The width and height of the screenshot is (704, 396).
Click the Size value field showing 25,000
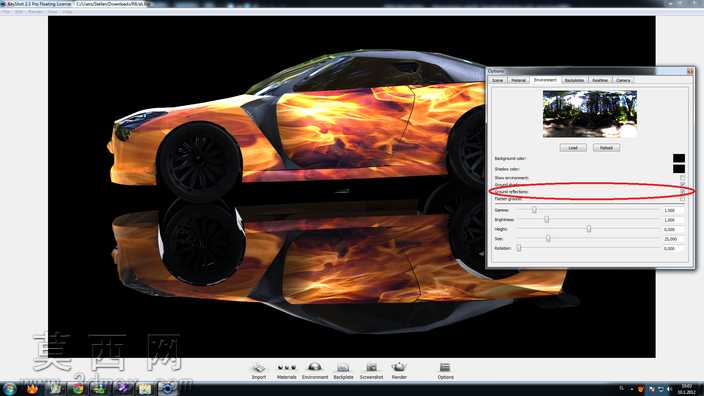click(673, 239)
